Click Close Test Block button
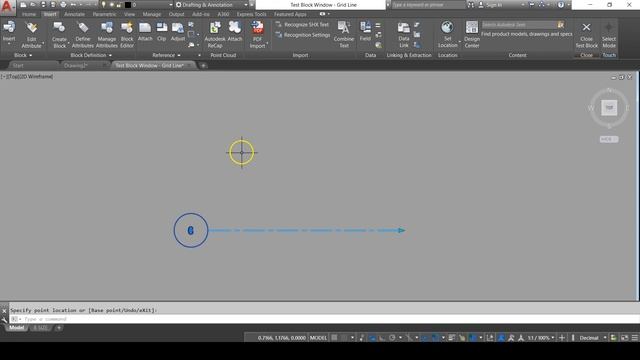640x360 pixels. [587, 34]
